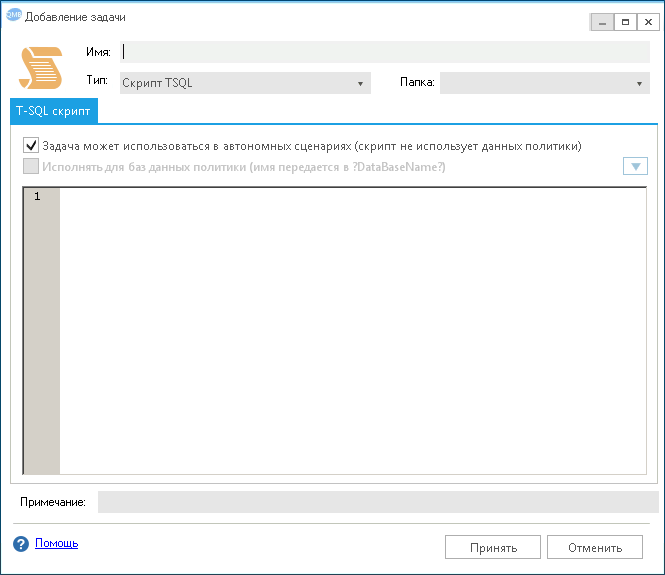Expand the blue triangle dropdown button
The height and width of the screenshot is (575, 665).
635,166
